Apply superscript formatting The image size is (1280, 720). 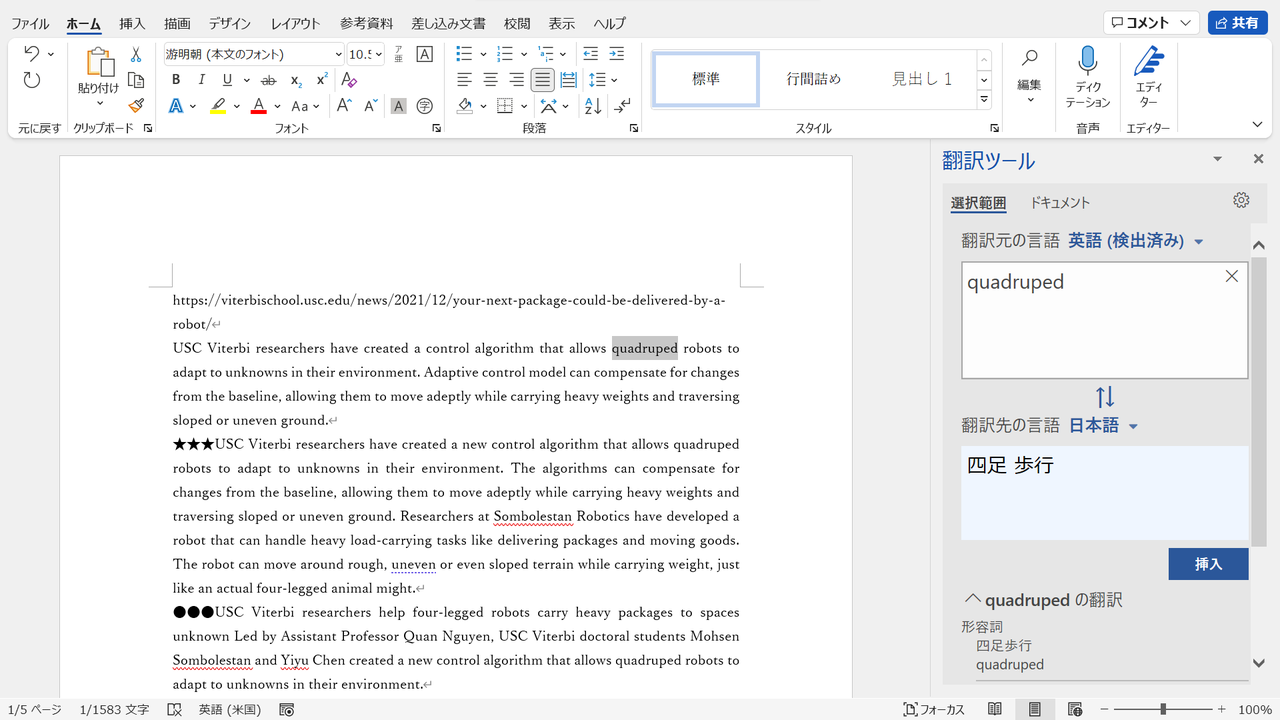point(322,80)
